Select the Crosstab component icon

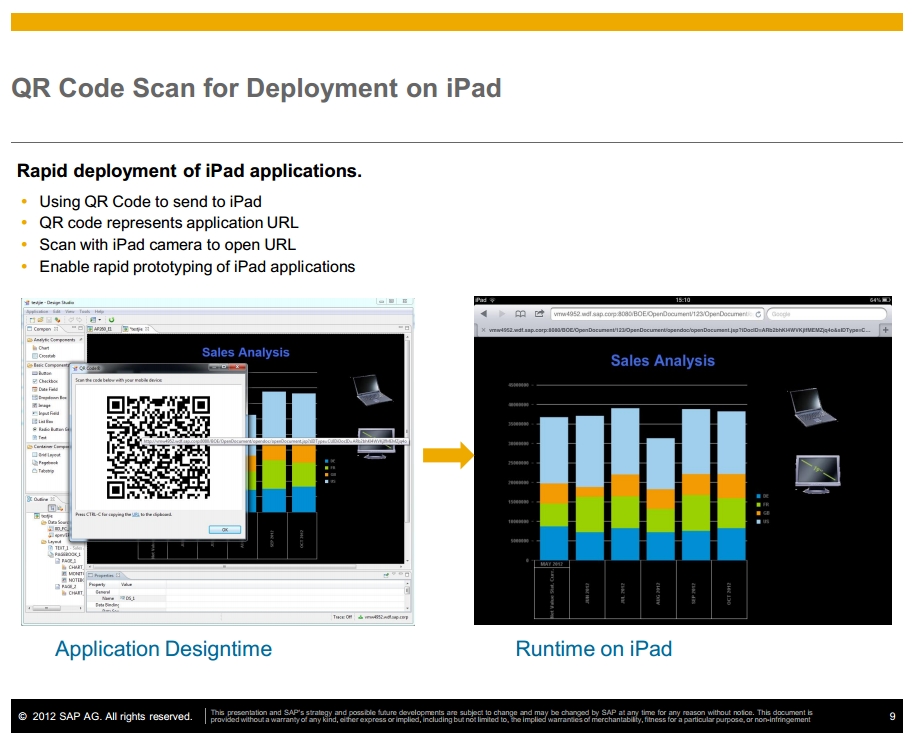click(35, 355)
